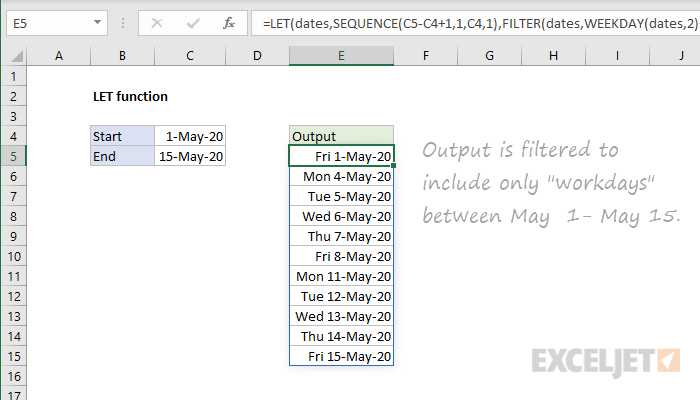Select column G header
This screenshot has height=400, width=700.
tap(489, 56)
